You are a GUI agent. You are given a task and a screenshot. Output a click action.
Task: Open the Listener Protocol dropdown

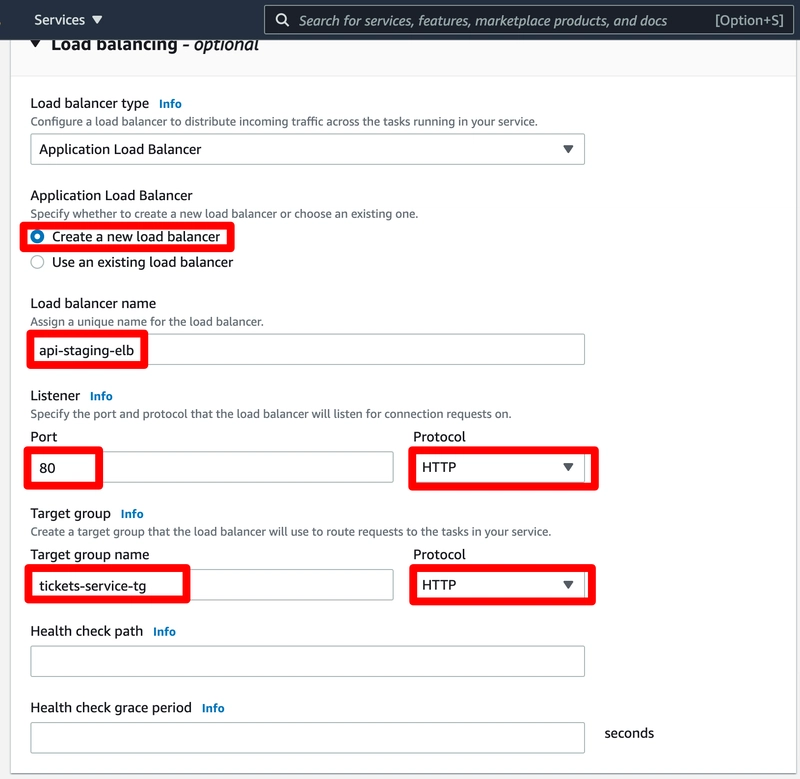pyautogui.click(x=500, y=467)
